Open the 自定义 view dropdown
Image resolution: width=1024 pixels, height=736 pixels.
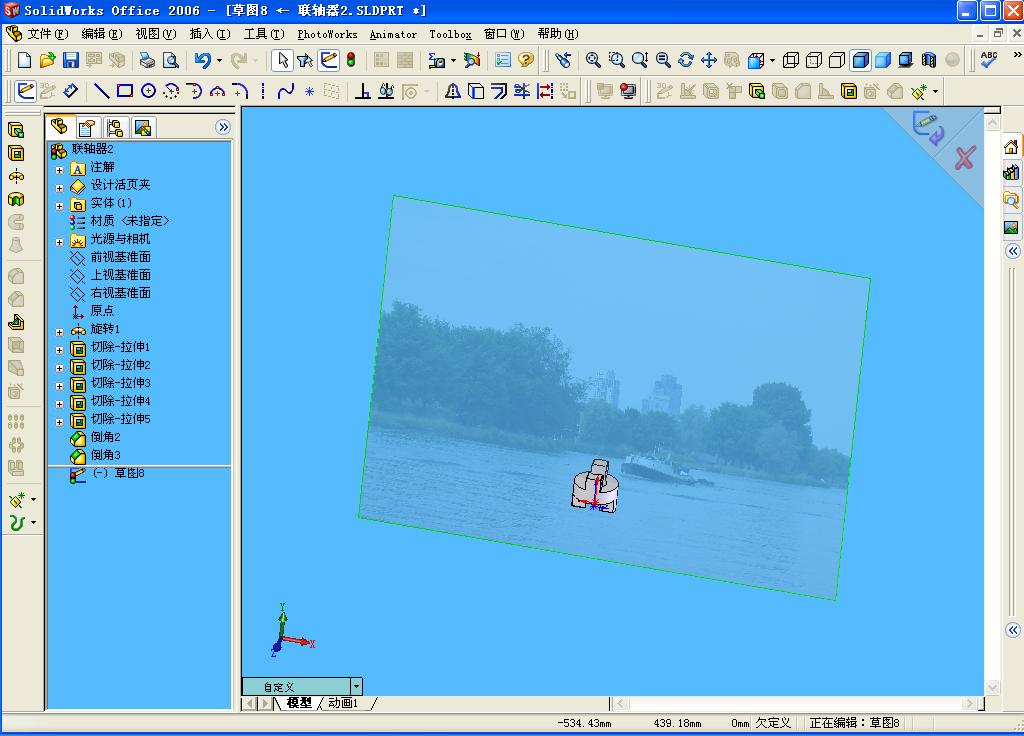(x=357, y=686)
